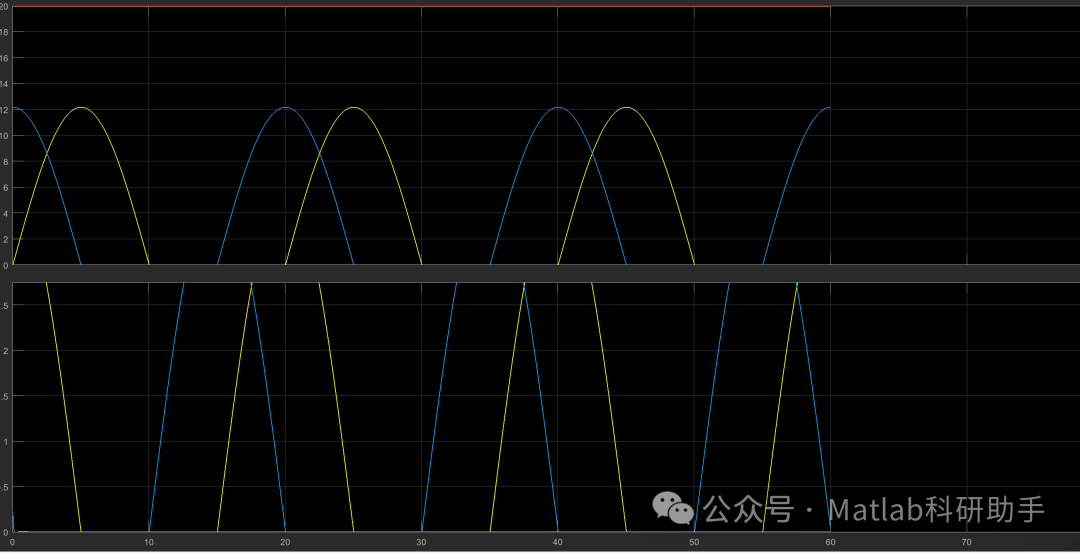Click the x-axis tick label "10"

coord(148,543)
